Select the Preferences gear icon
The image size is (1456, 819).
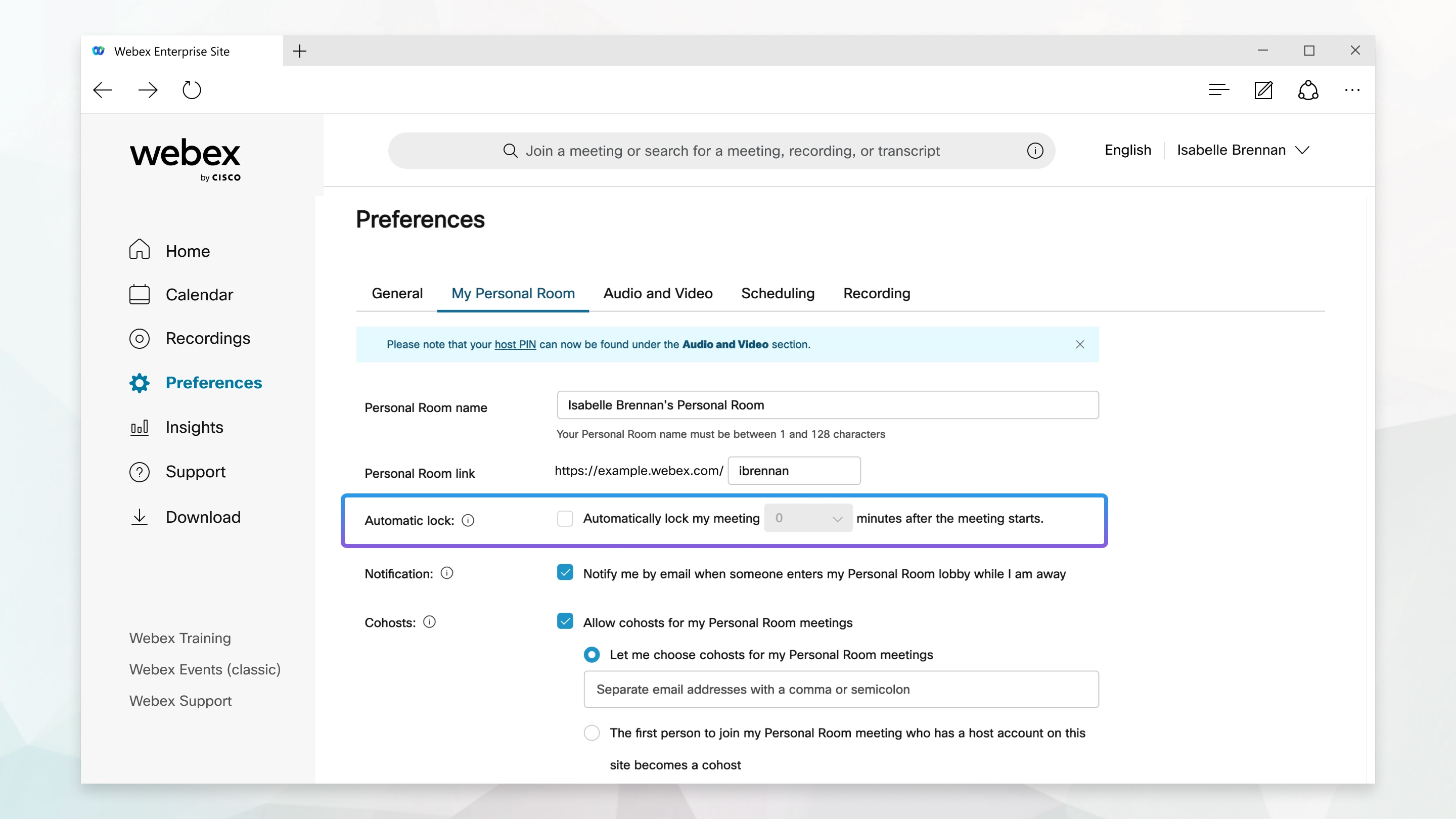pyautogui.click(x=139, y=383)
